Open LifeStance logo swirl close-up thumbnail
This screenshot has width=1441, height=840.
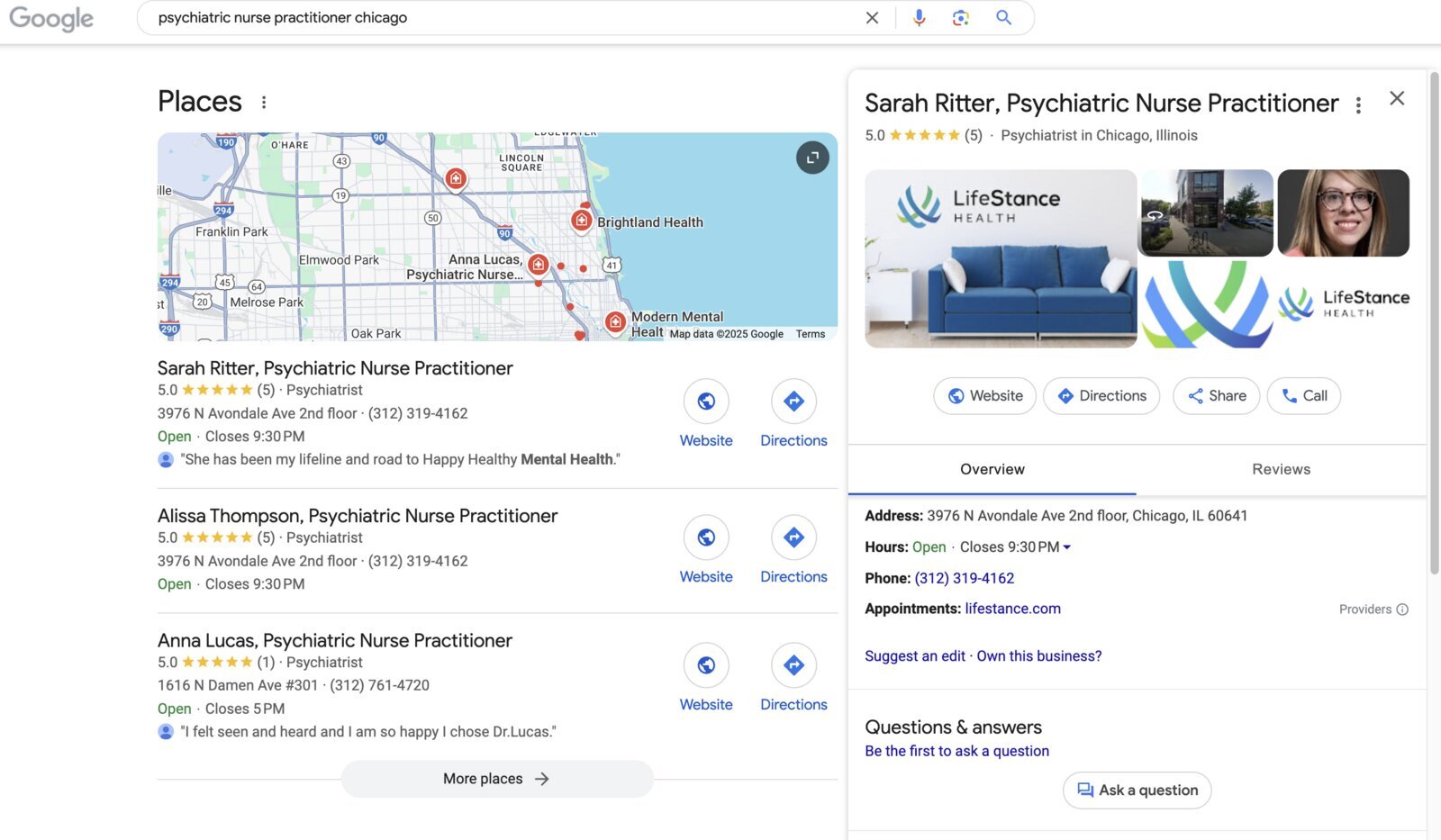[x=1207, y=304]
